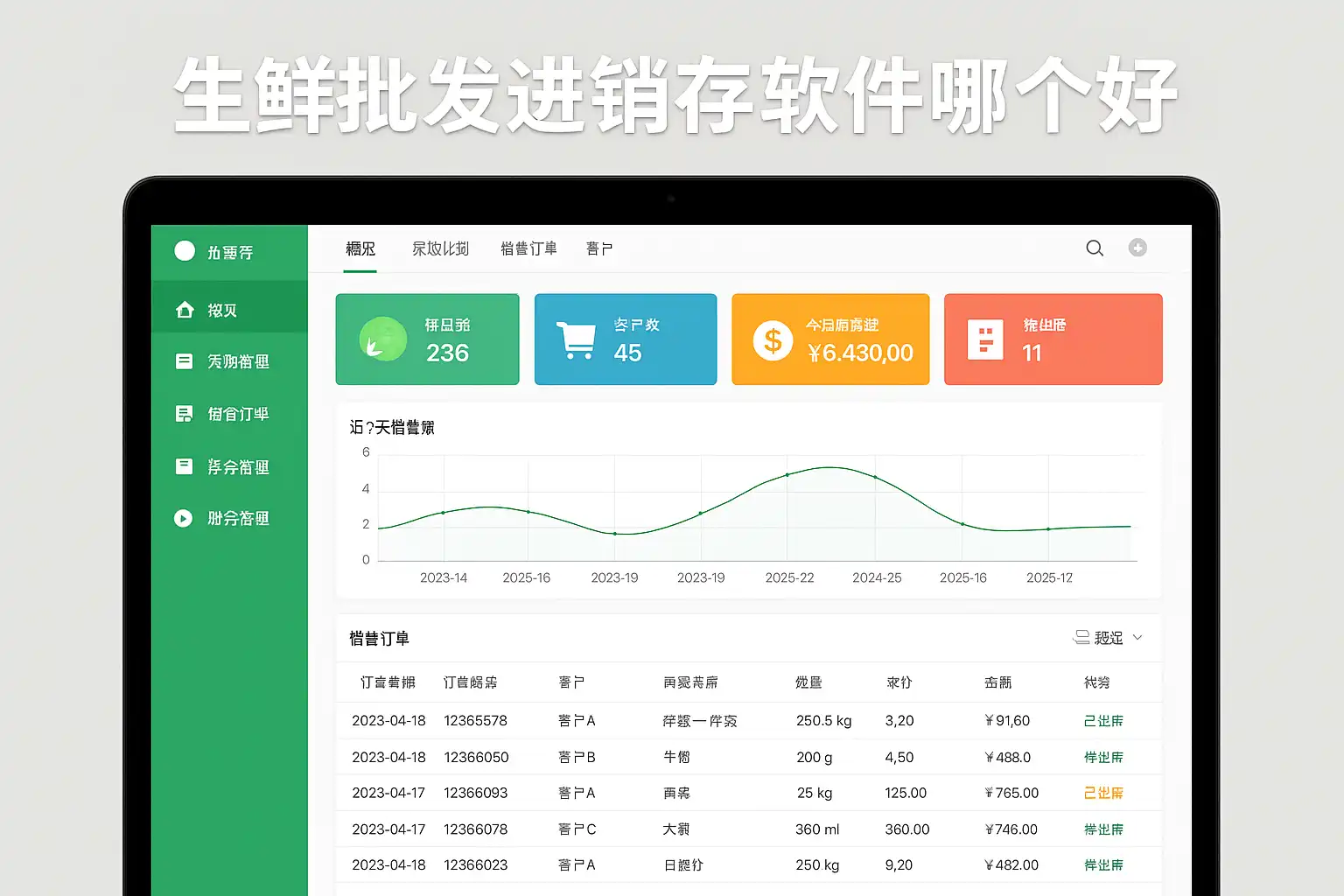Screen dimensions: 1344x896
Task: Click the list icon directly below the home icon
Action: [184, 360]
